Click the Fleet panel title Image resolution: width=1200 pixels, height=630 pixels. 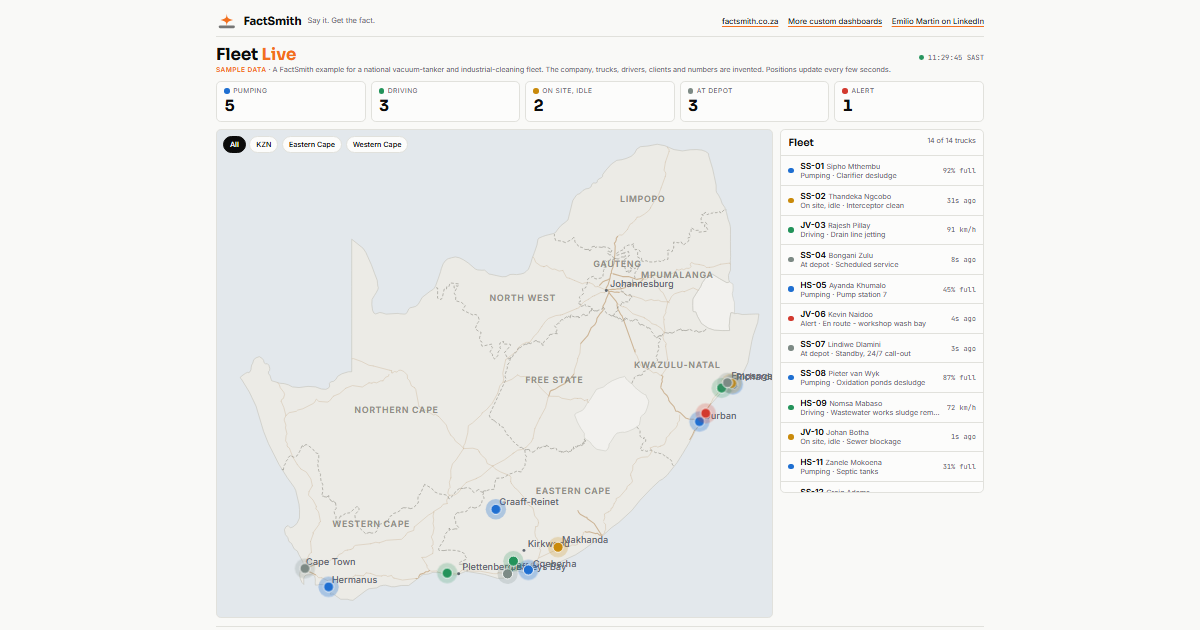[801, 142]
